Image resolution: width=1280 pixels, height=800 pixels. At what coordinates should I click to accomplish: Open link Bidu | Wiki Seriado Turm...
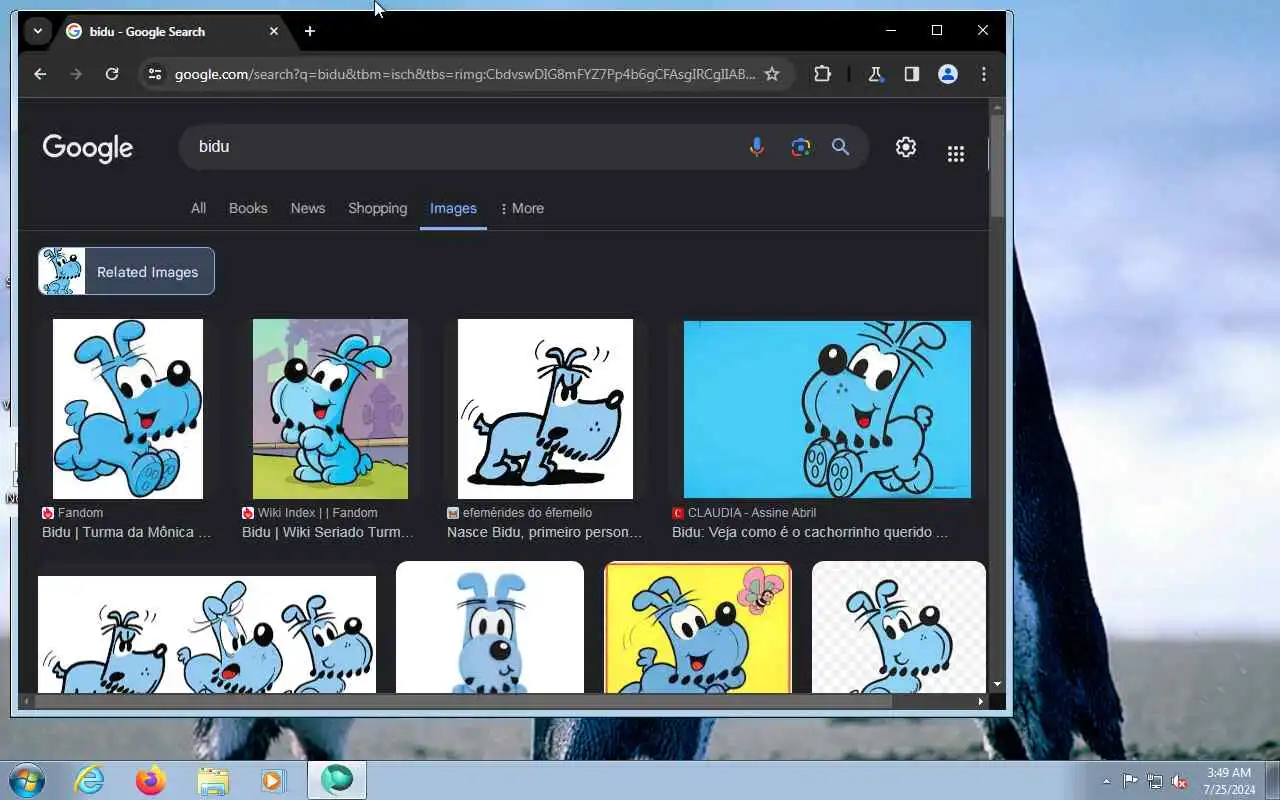(x=328, y=532)
